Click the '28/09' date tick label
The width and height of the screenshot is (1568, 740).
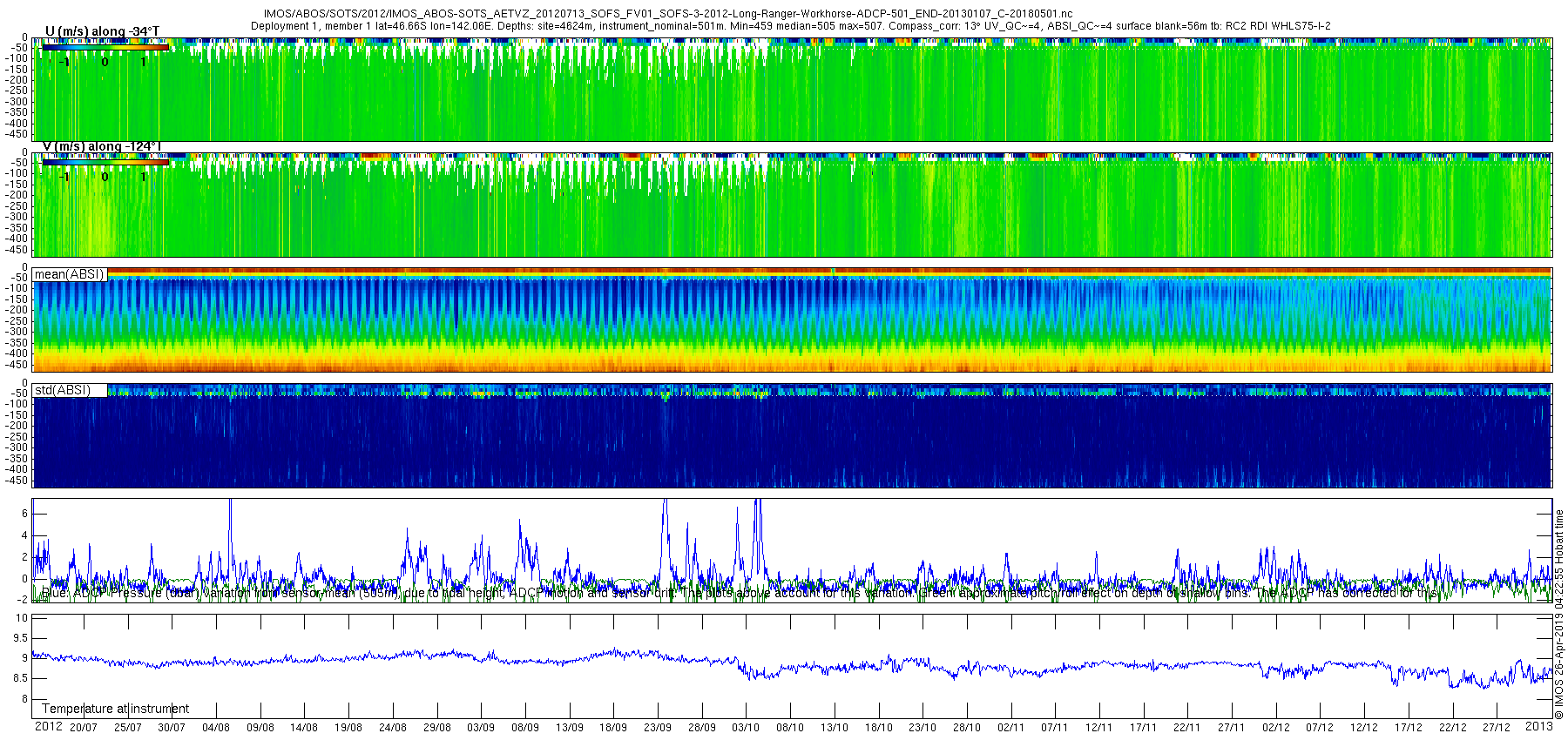(702, 728)
